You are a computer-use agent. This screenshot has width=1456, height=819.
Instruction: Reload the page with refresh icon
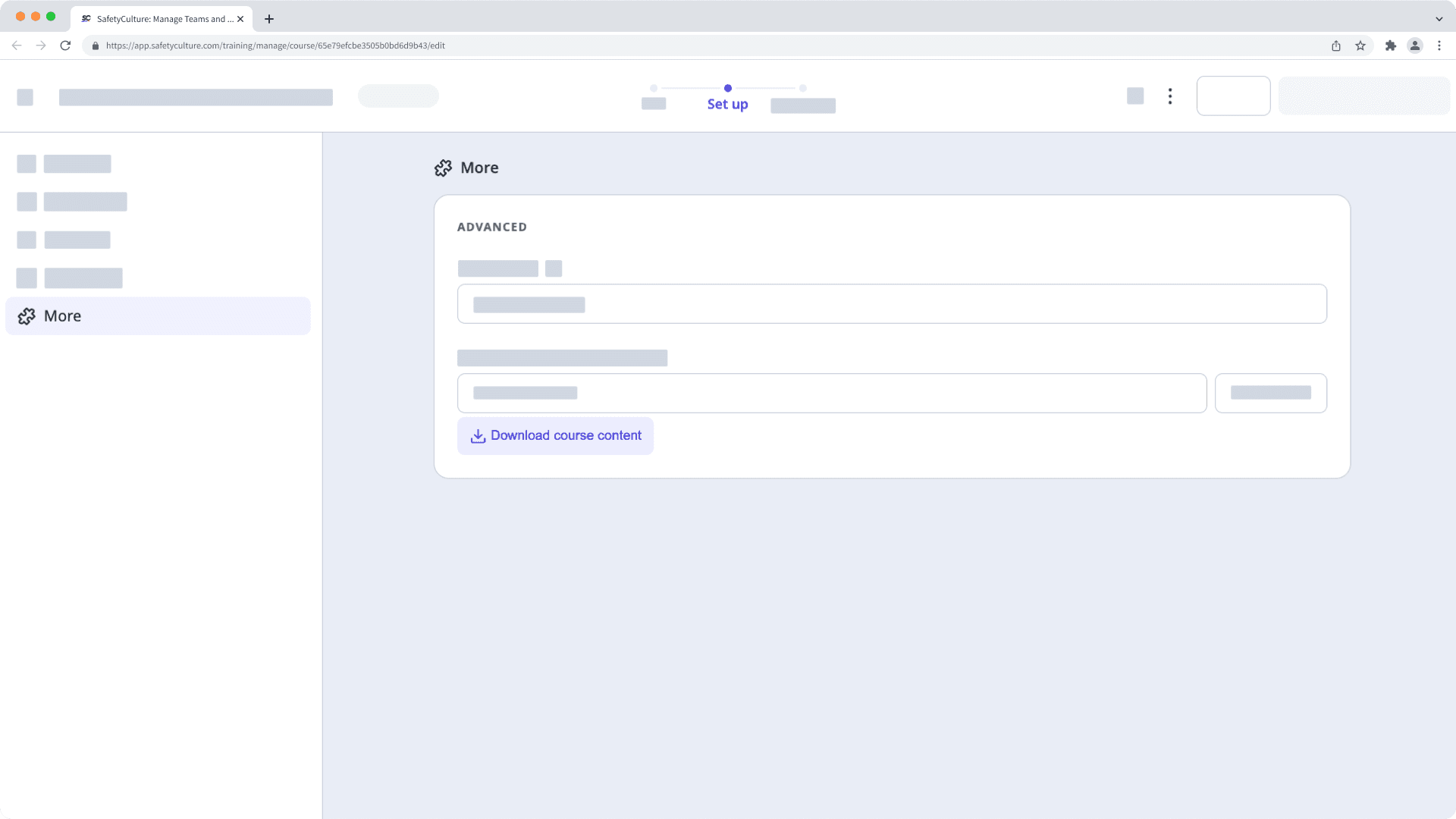65,45
